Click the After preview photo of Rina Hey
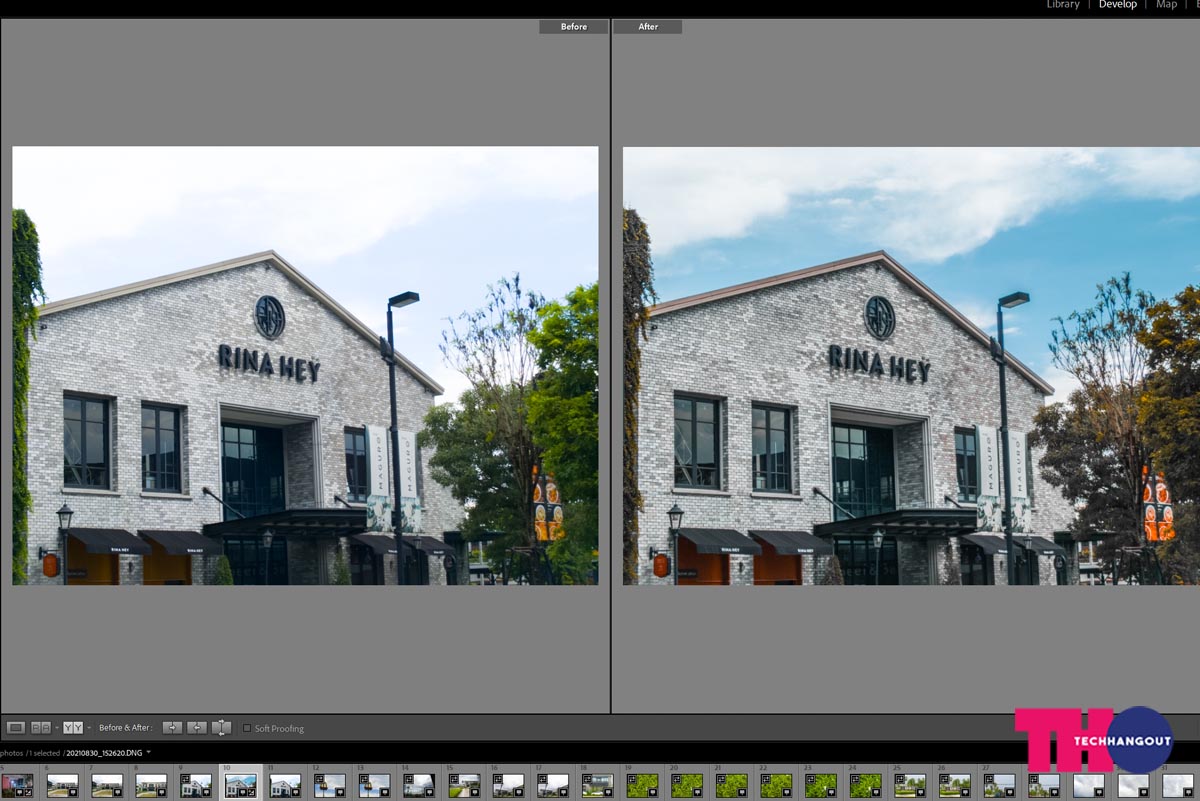 [x=911, y=366]
